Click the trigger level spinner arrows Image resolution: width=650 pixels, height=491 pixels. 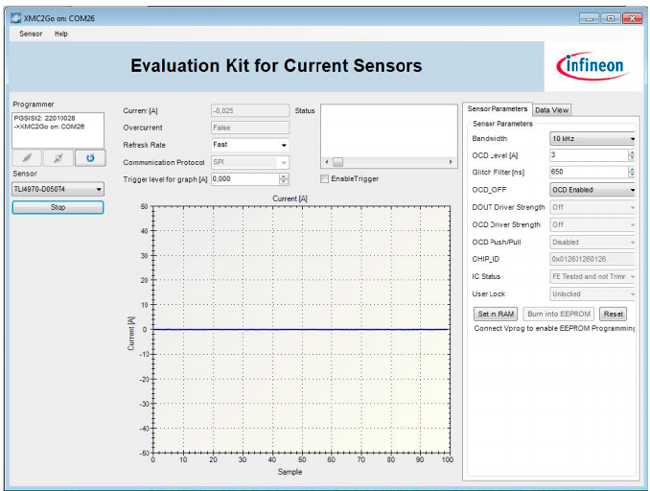coord(284,179)
